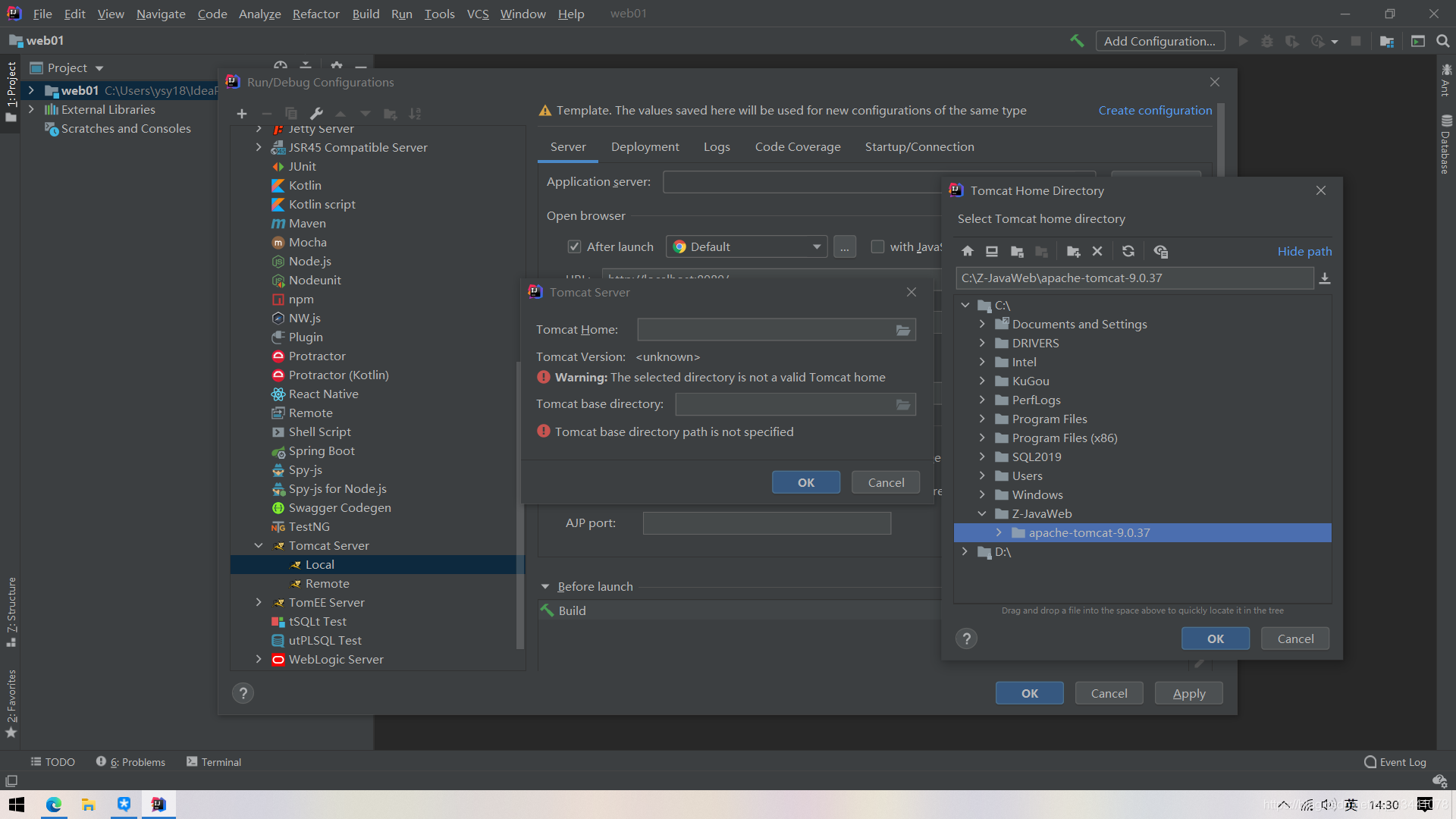Open Terminal tool window
Viewport: 1456px width, 819px height.
click(214, 762)
